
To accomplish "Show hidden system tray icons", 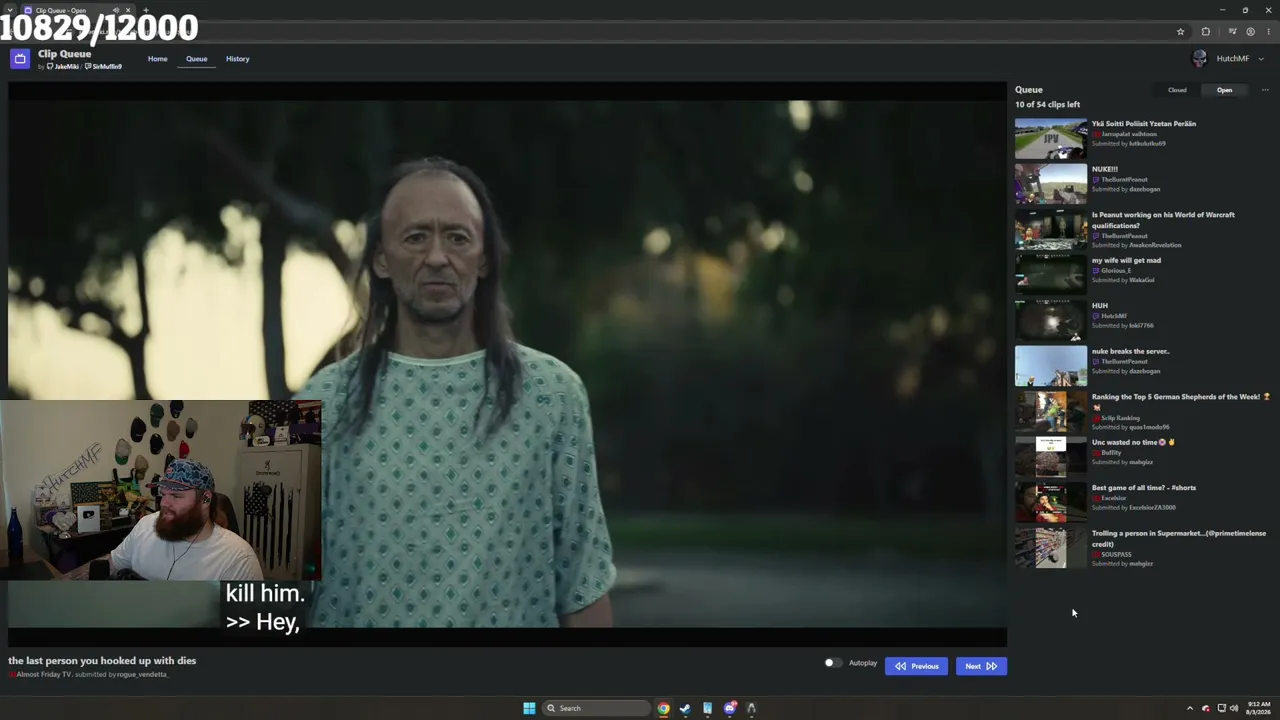I will click(x=1189, y=708).
